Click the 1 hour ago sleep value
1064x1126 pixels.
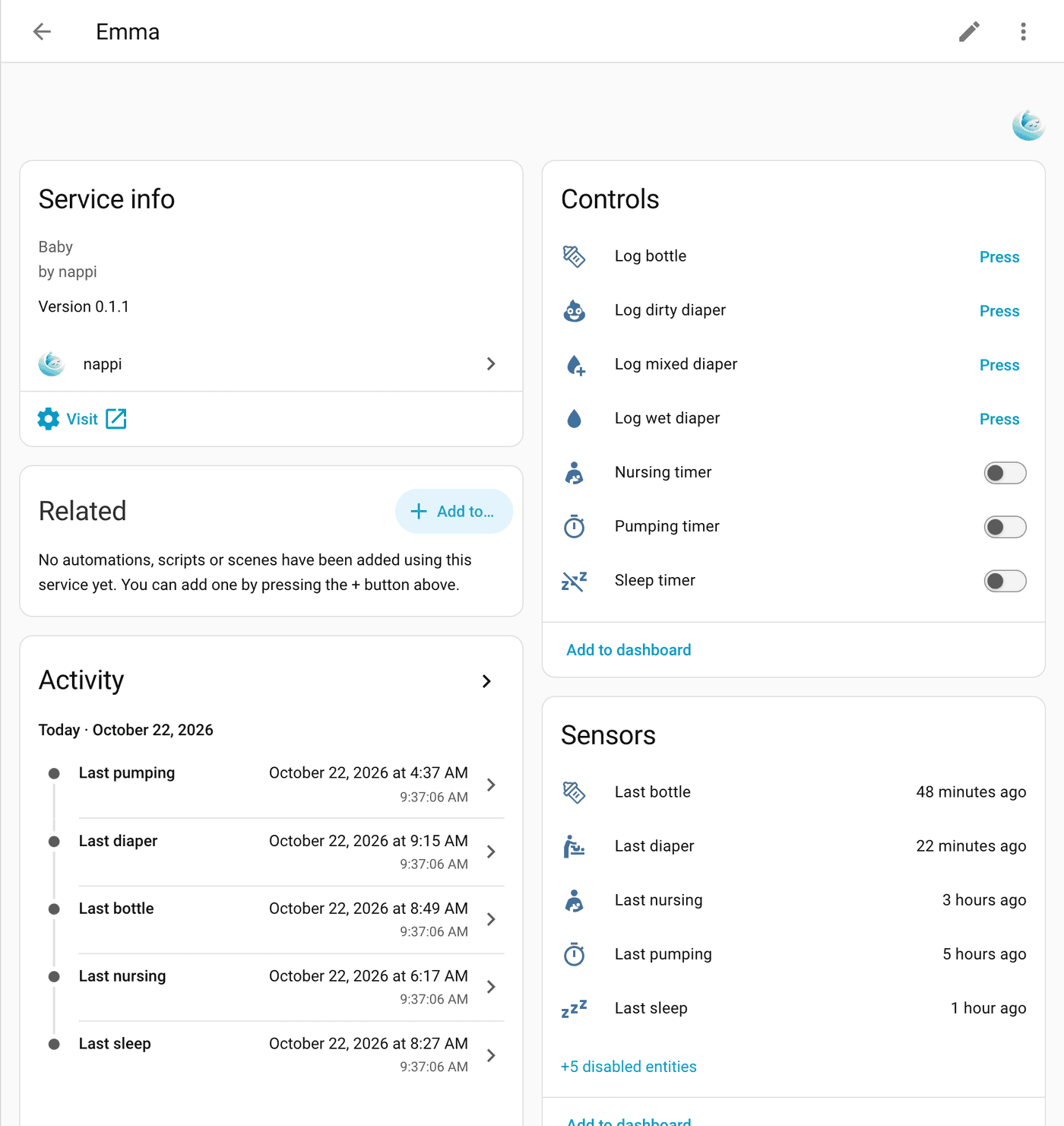988,1008
